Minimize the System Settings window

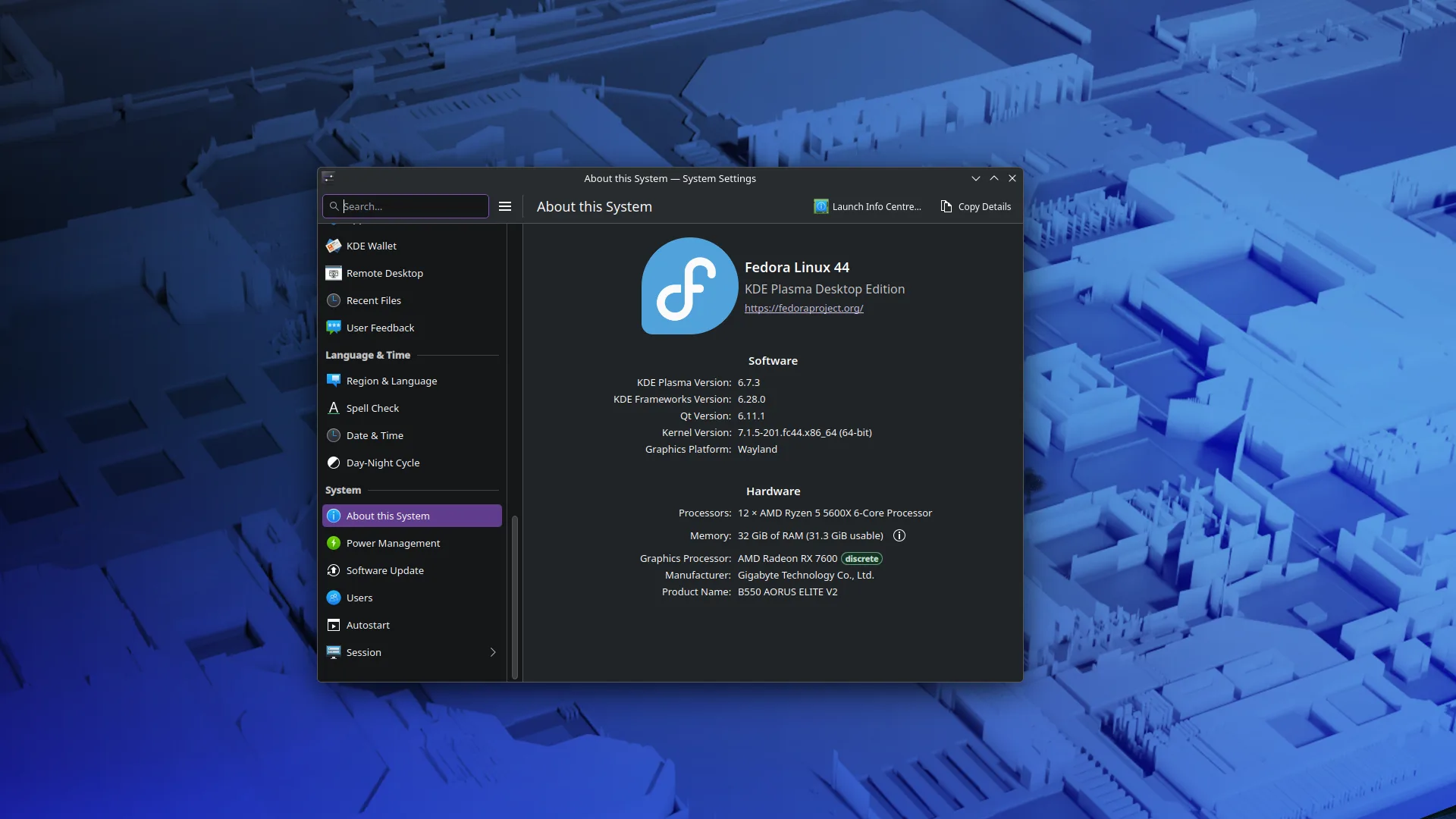pos(976,178)
